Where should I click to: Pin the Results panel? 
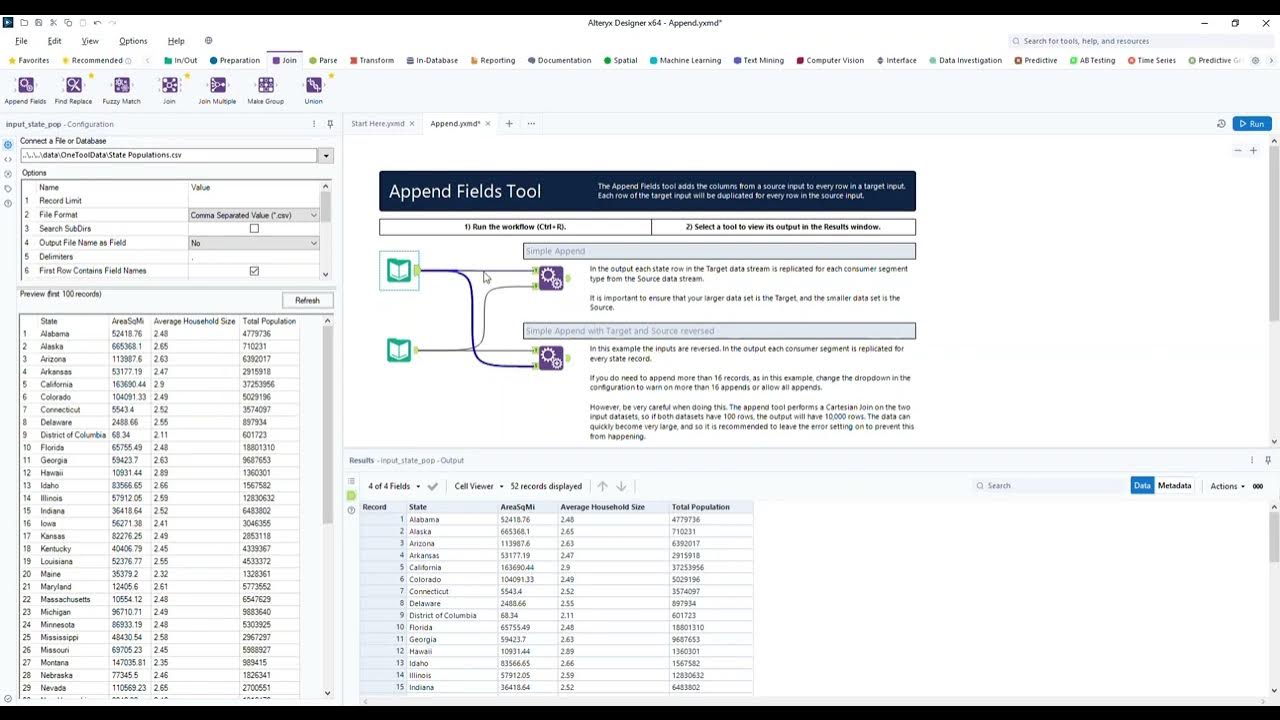pyautogui.click(x=1267, y=460)
